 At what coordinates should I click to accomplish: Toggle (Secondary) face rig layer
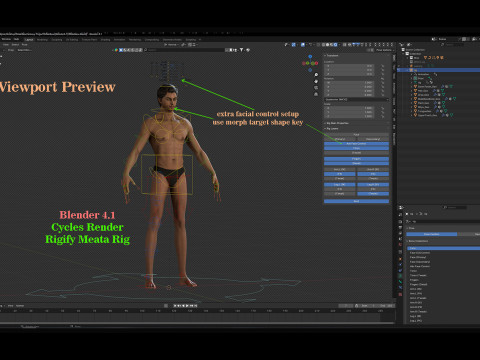[373, 139]
